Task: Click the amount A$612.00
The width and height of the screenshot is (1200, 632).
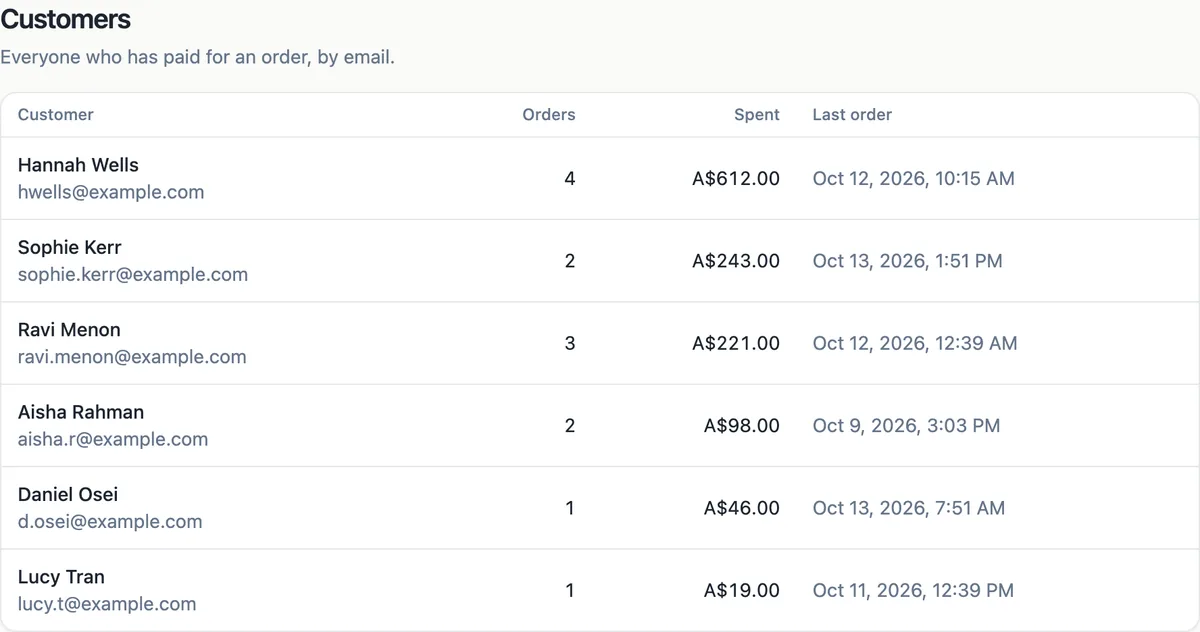Action: [736, 179]
